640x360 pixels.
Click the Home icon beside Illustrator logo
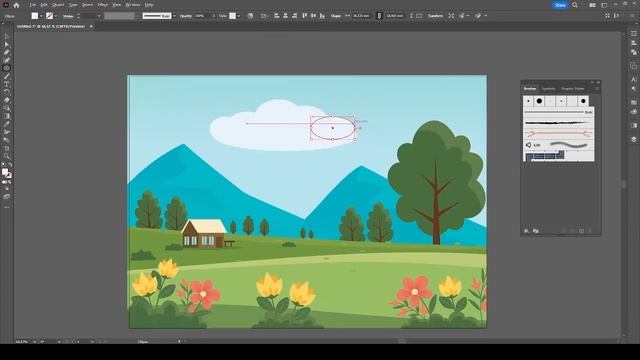[x=16, y=5]
